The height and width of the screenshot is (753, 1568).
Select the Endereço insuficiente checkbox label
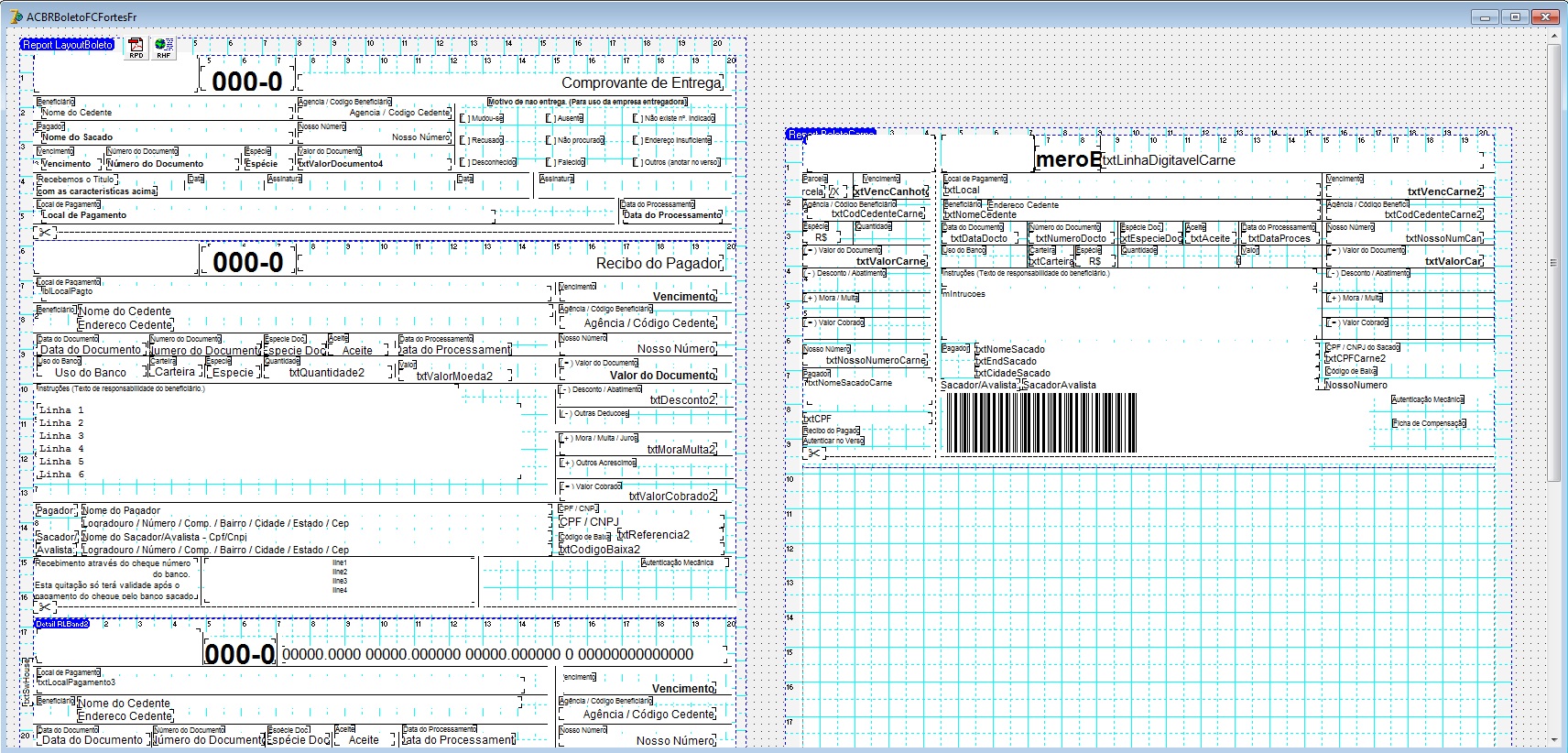point(673,140)
